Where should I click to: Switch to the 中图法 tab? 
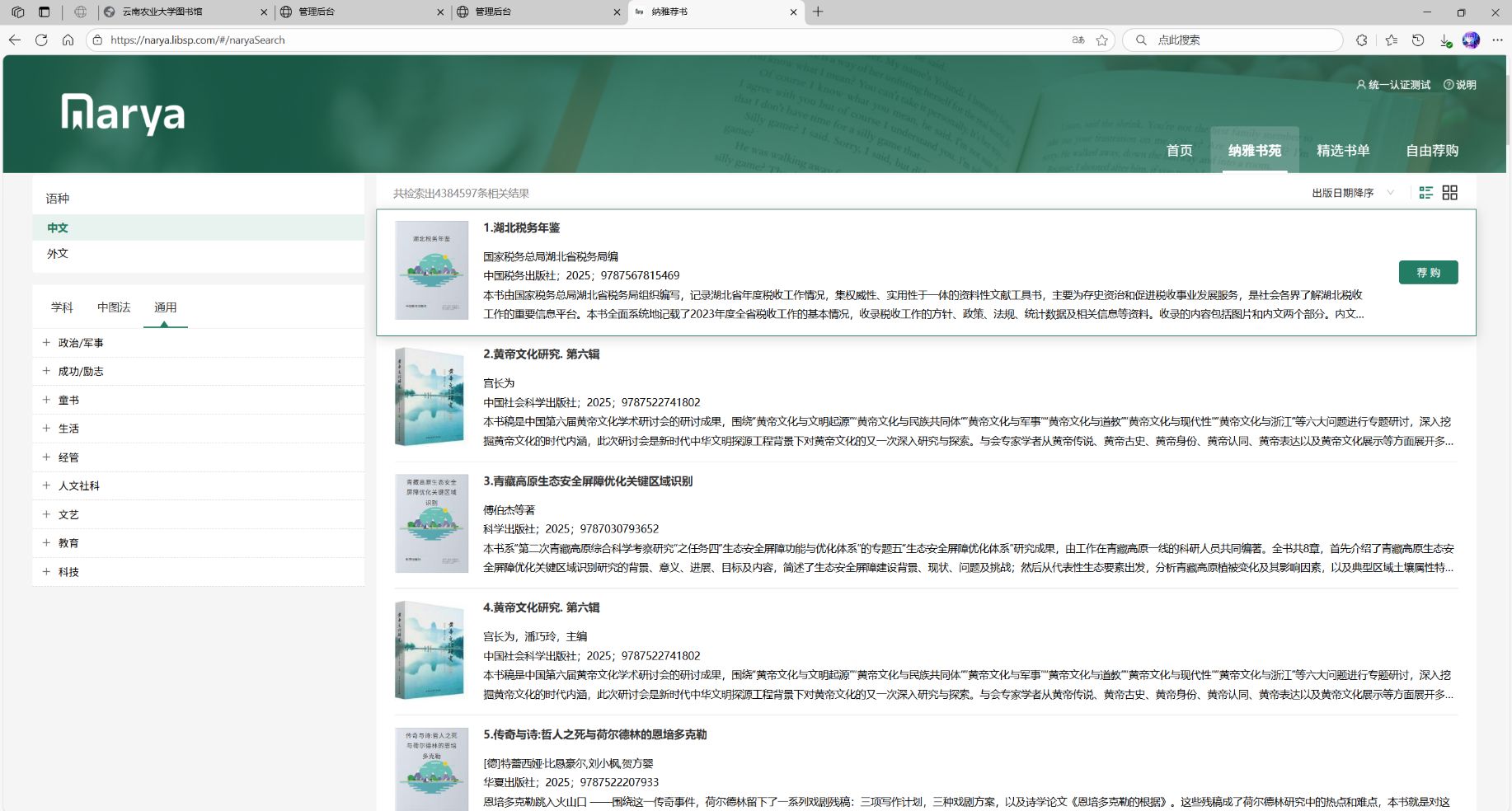(x=114, y=307)
